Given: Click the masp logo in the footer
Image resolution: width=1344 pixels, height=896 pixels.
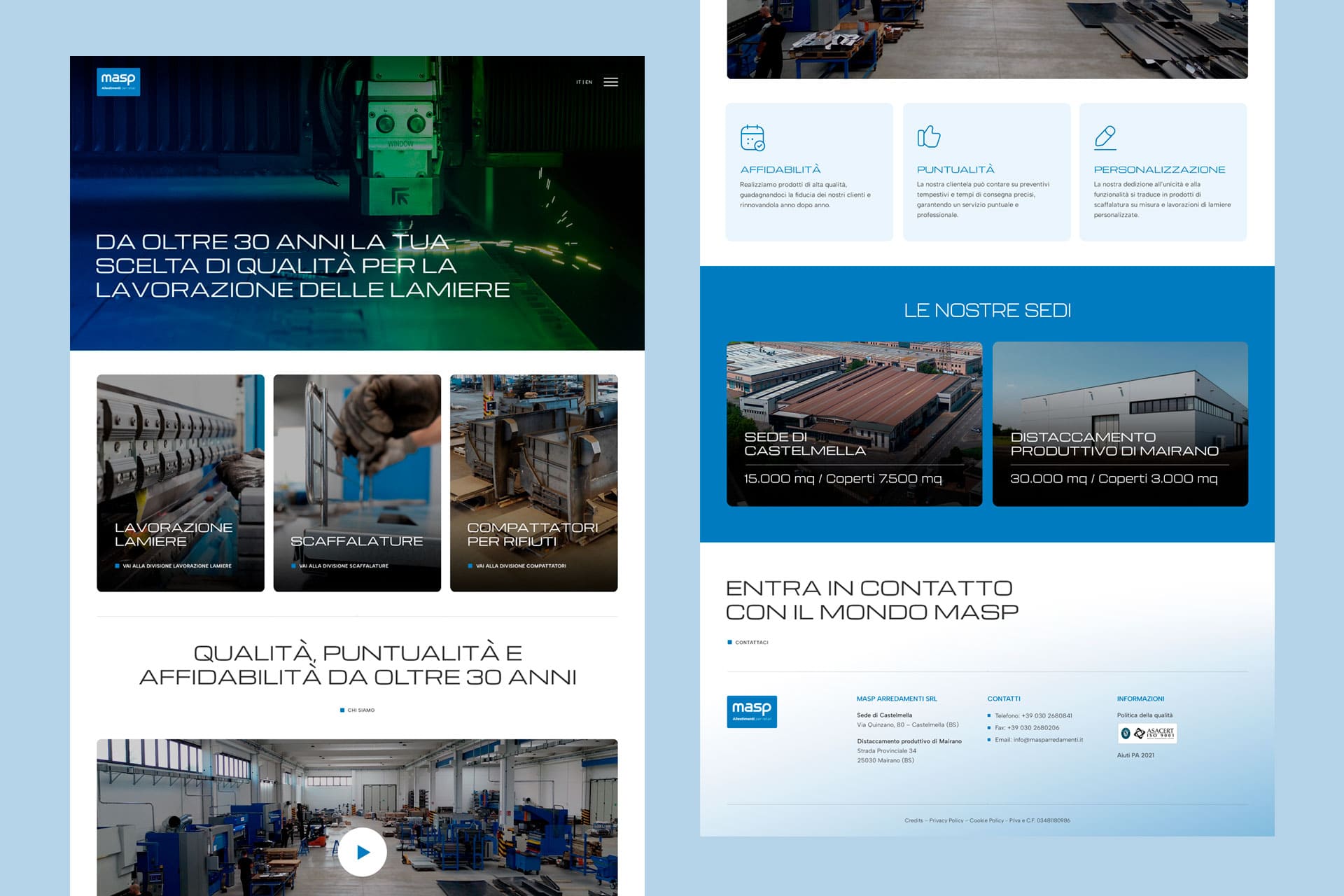Looking at the screenshot, I should (x=752, y=712).
